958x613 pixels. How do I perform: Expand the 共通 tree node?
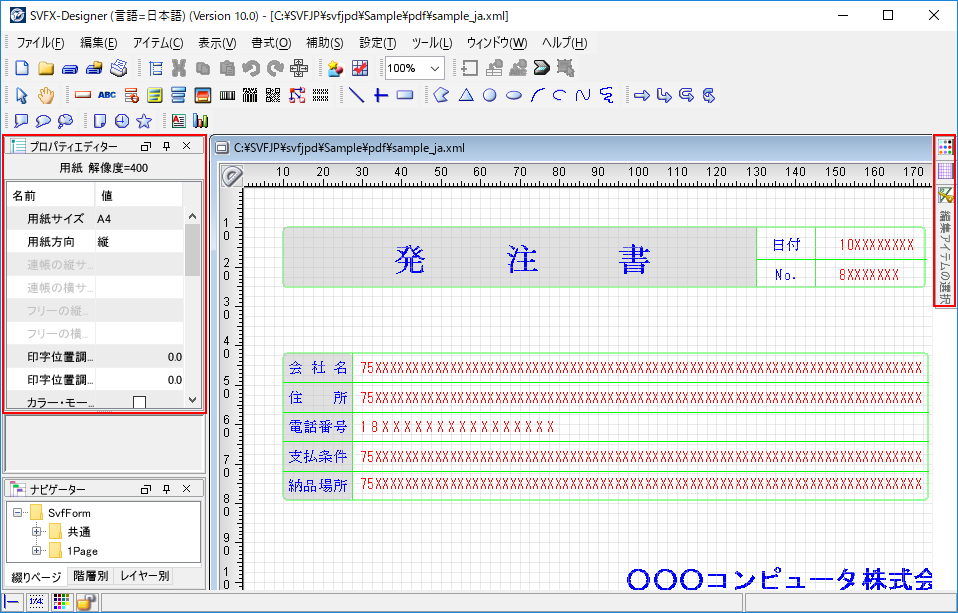pyautogui.click(x=37, y=531)
